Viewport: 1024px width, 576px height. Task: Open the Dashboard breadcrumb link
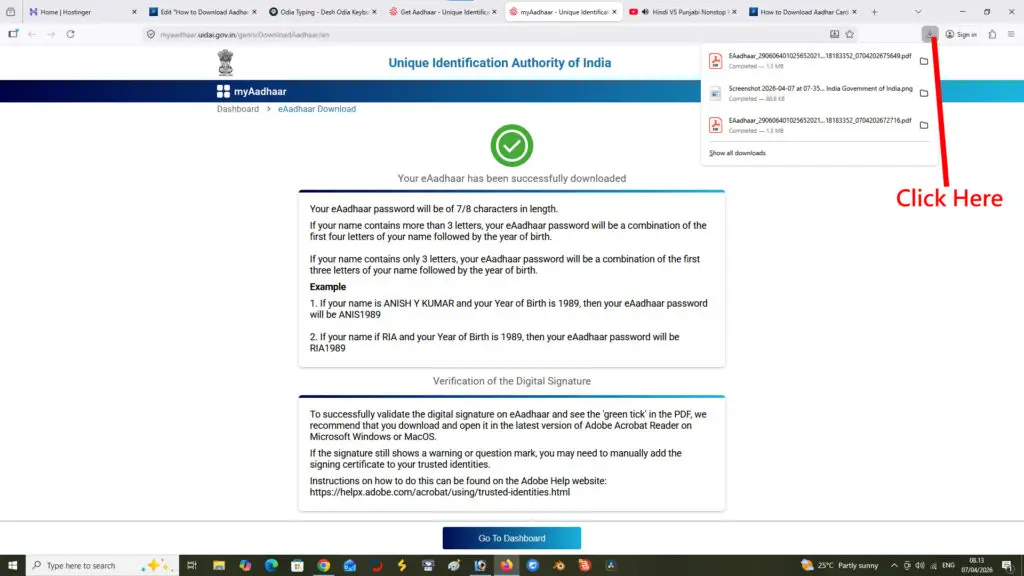point(238,109)
